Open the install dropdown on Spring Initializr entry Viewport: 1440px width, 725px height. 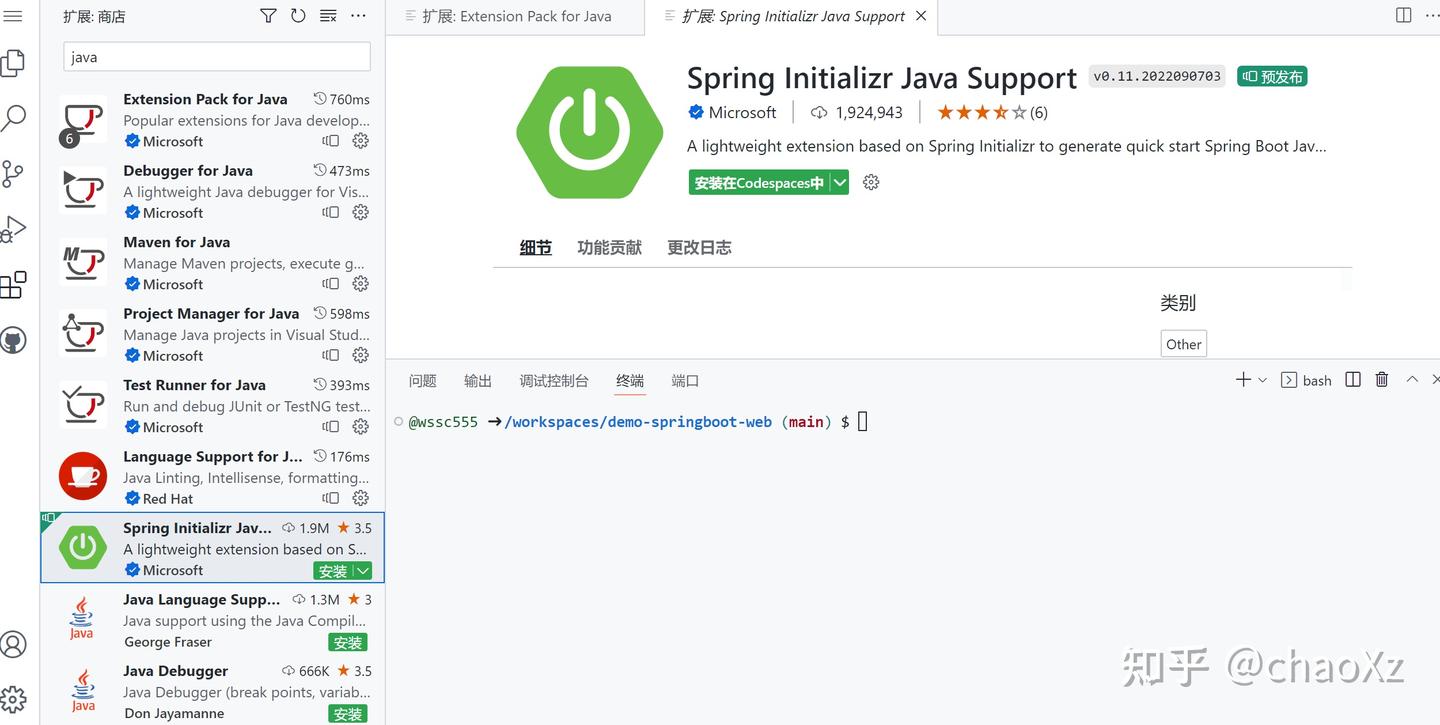[x=363, y=570]
